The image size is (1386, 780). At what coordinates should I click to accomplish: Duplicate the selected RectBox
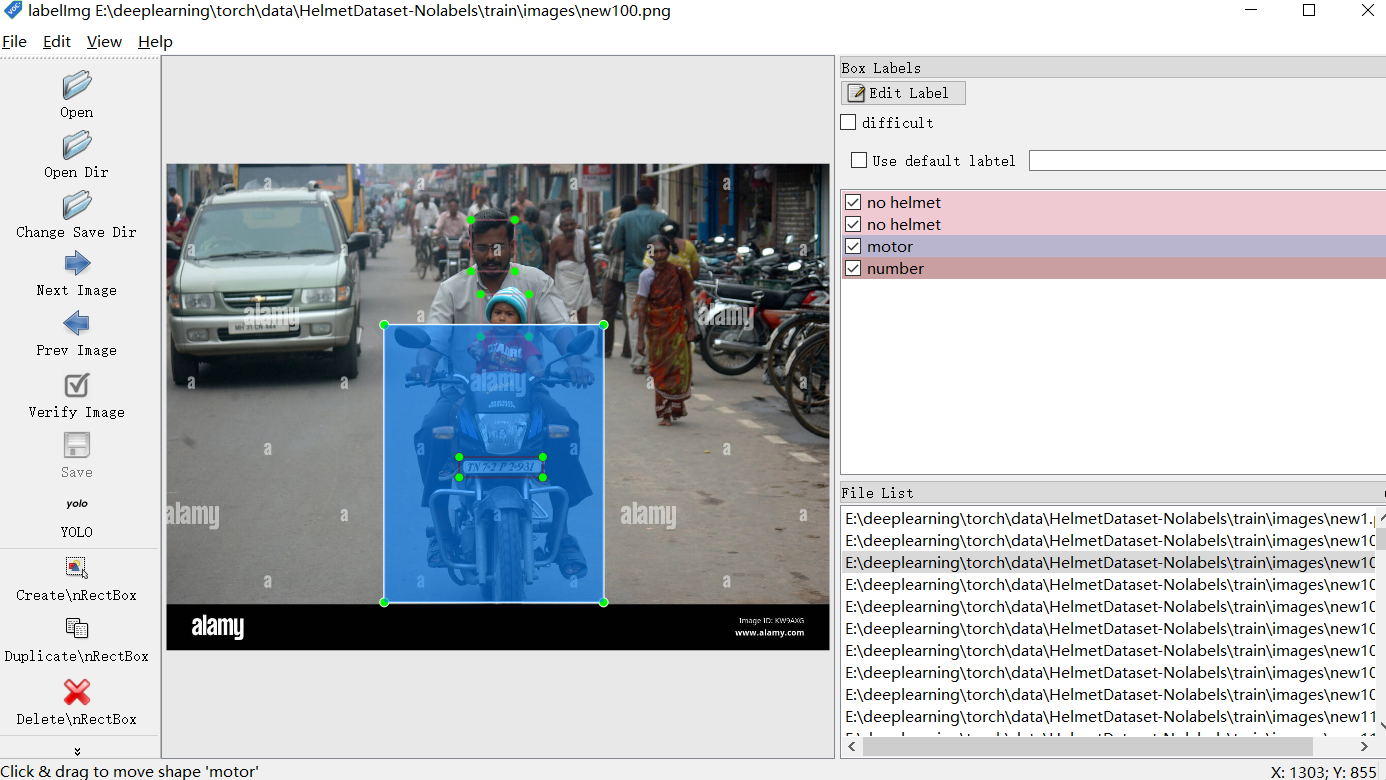pos(77,640)
